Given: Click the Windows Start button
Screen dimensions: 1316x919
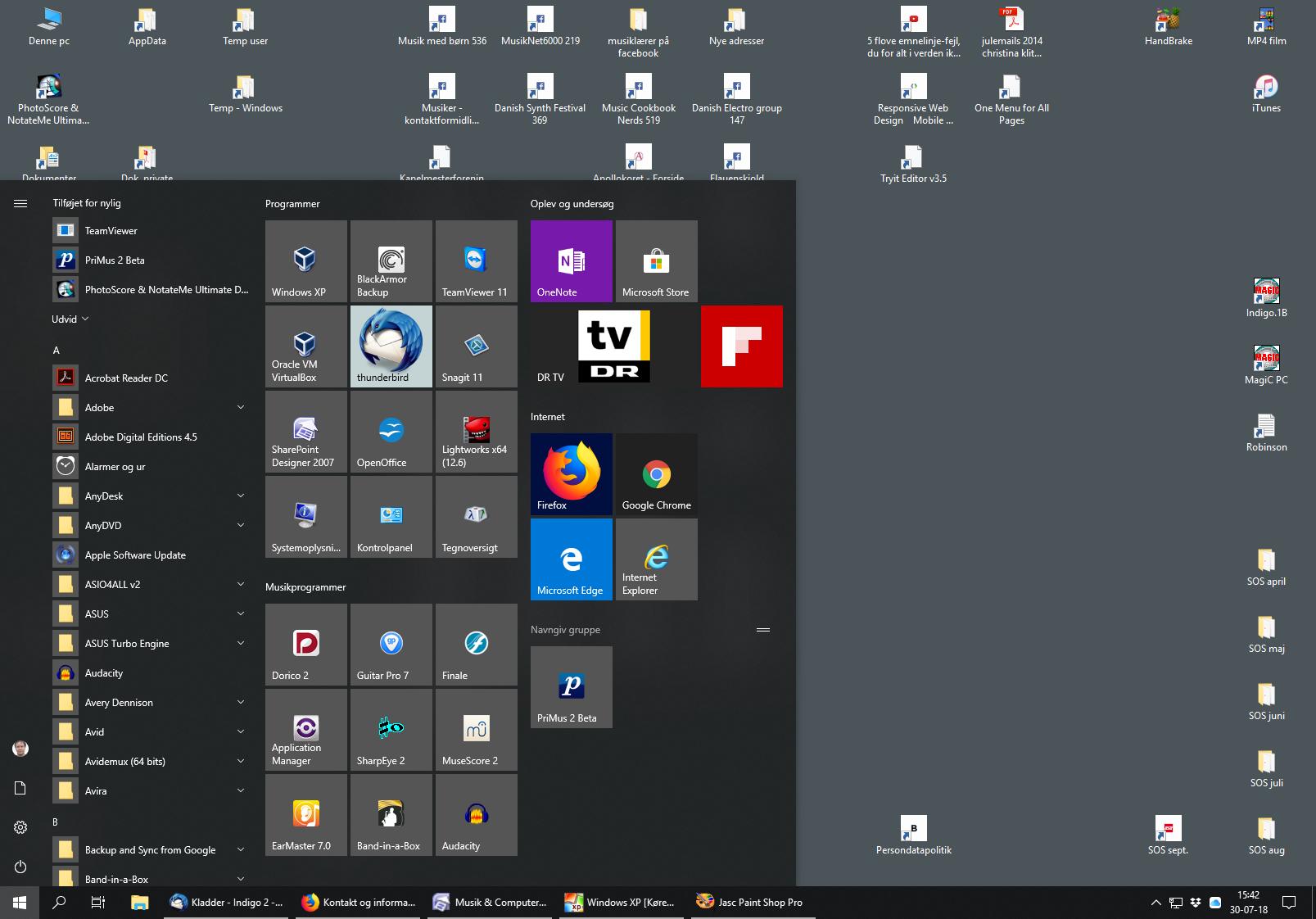Looking at the screenshot, I should click(20, 903).
